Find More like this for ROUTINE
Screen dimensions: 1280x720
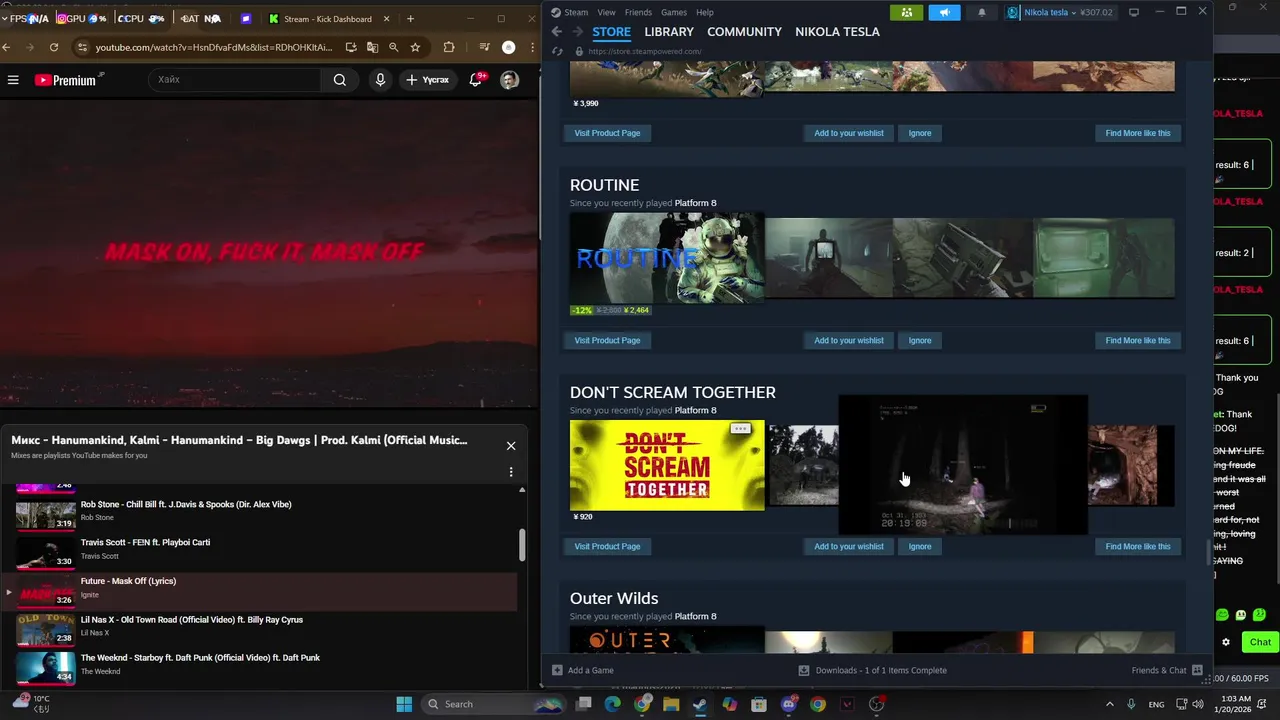point(1137,340)
